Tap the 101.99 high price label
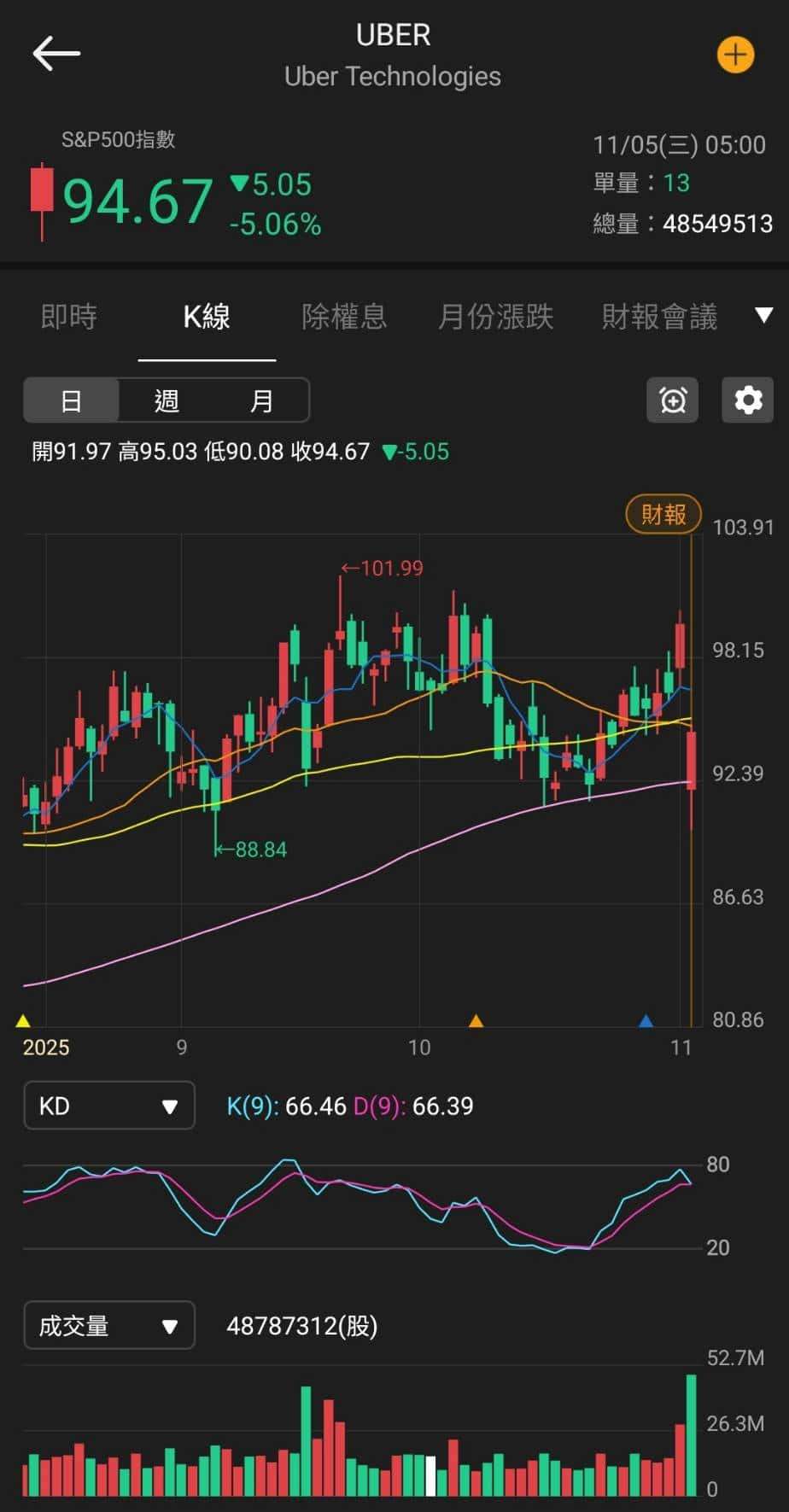789x1512 pixels. tap(383, 568)
